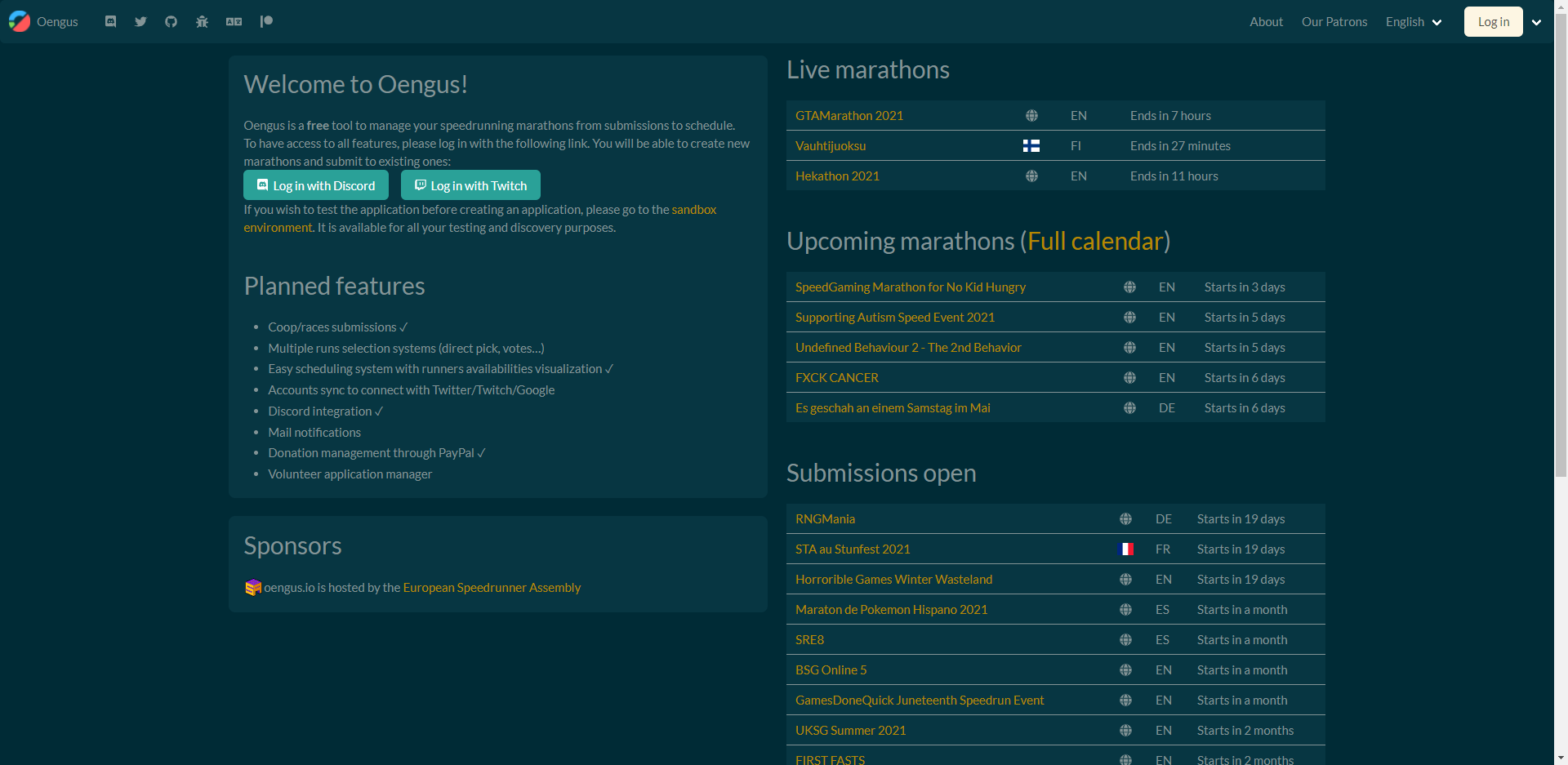Viewport: 1568px width, 765px height.
Task: Click globe icon in SpeedGaming Marathon row
Action: pos(1129,287)
